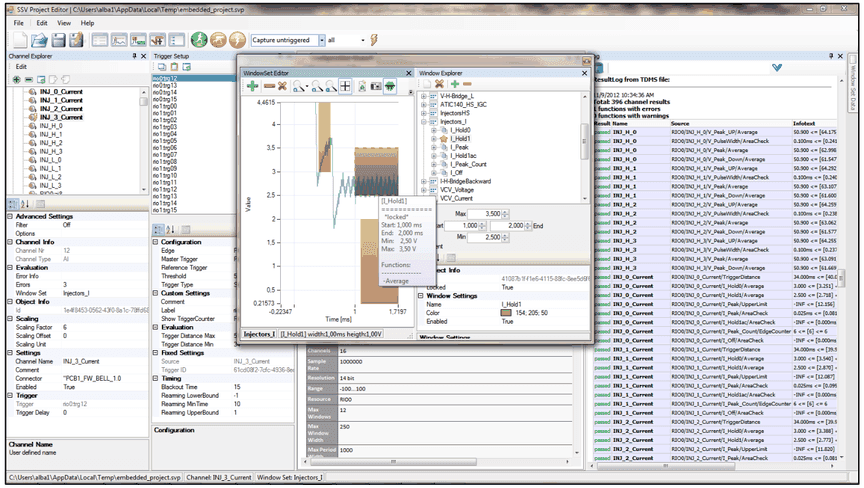Collapse the Injectors_I tree node
Viewport: 864px width, 488px height.
pyautogui.click(x=423, y=122)
